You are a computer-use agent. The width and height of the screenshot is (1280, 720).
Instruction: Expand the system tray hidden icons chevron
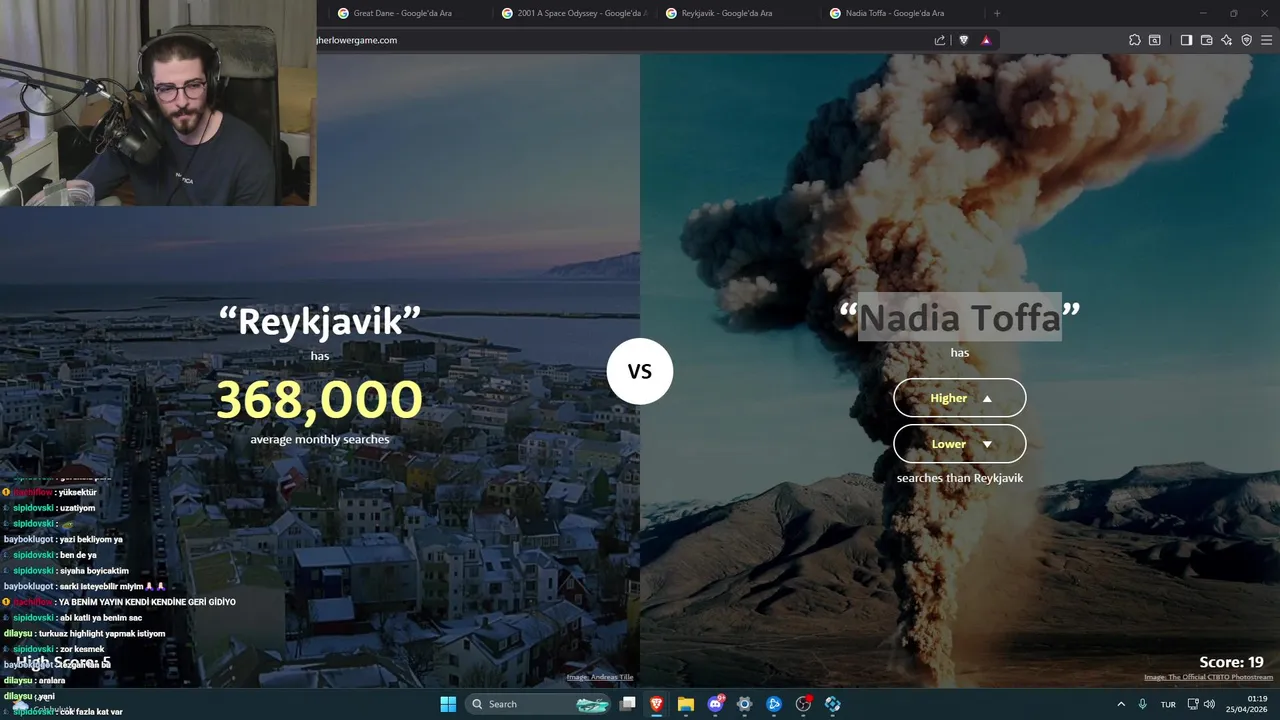(1121, 704)
